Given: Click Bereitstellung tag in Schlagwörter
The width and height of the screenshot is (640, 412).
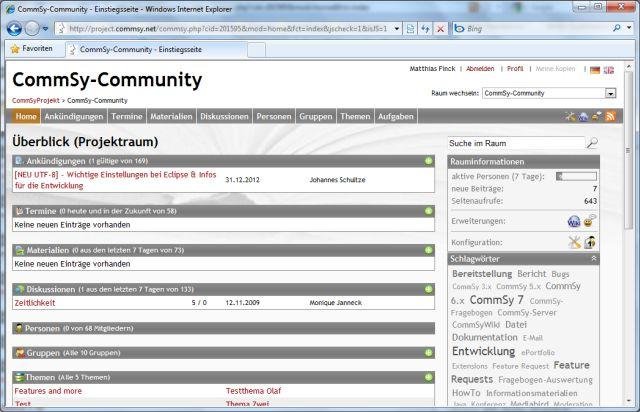Looking at the screenshot, I should coord(482,274).
